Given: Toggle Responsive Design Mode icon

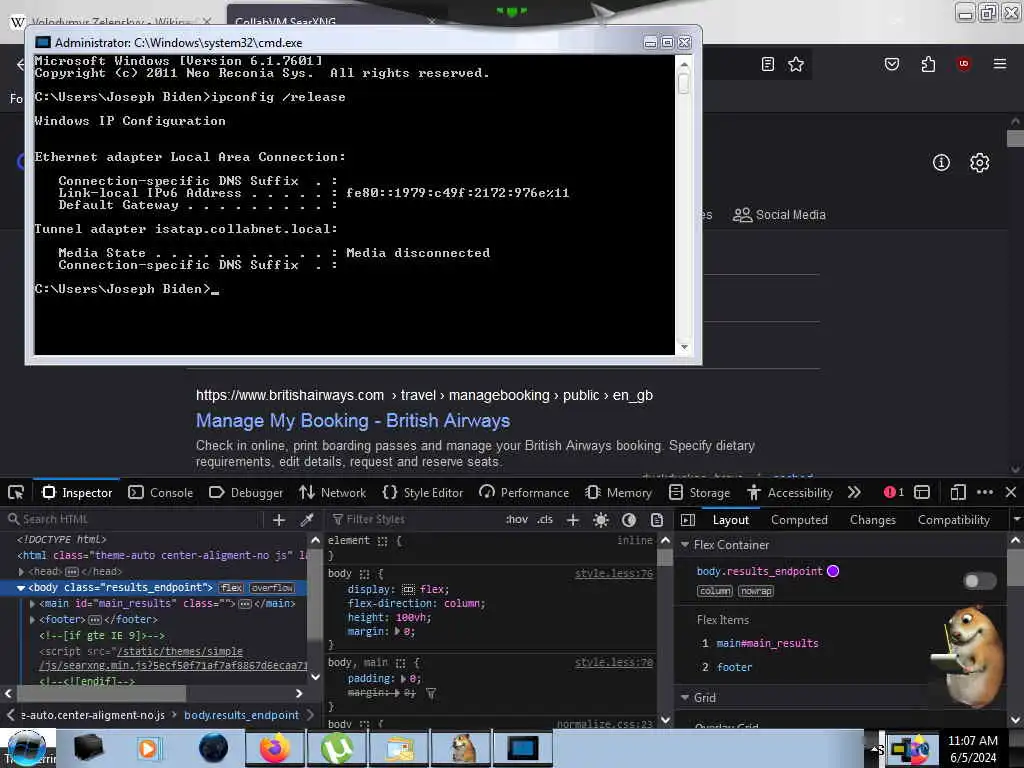Looking at the screenshot, I should [x=957, y=492].
